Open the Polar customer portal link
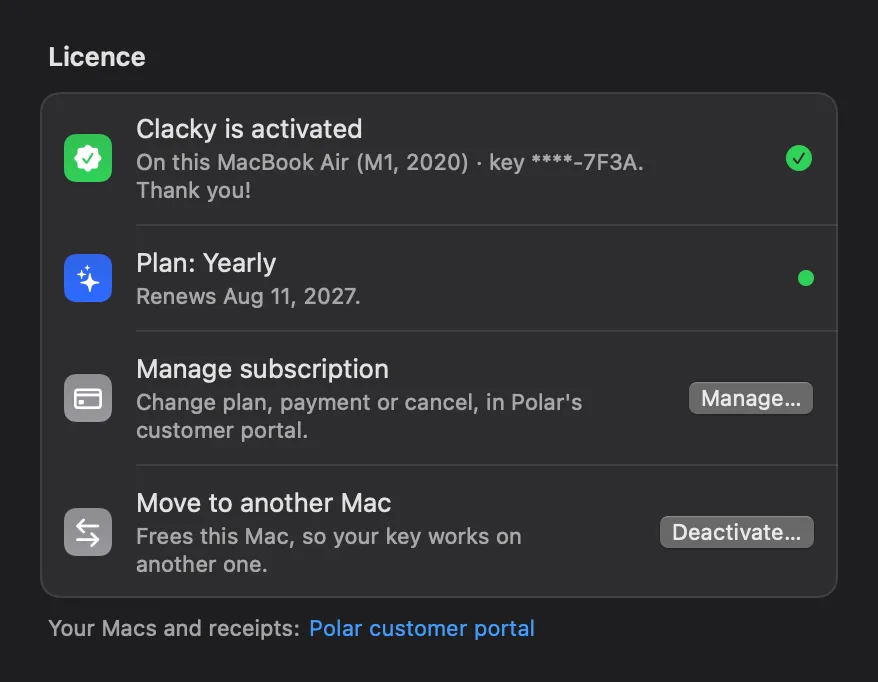The width and height of the screenshot is (878, 682). tap(422, 628)
